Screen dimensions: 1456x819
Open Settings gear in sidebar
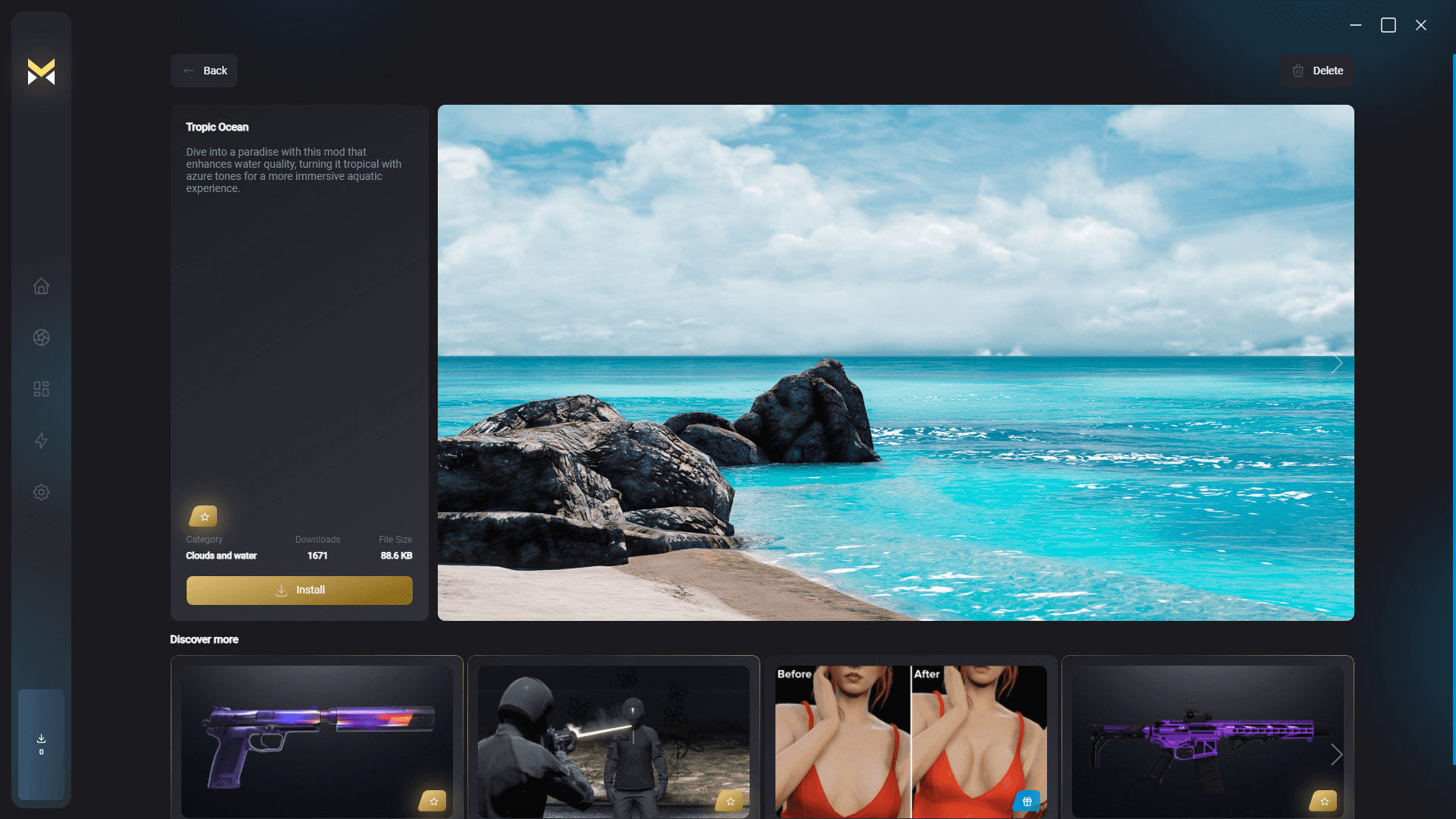(41, 493)
